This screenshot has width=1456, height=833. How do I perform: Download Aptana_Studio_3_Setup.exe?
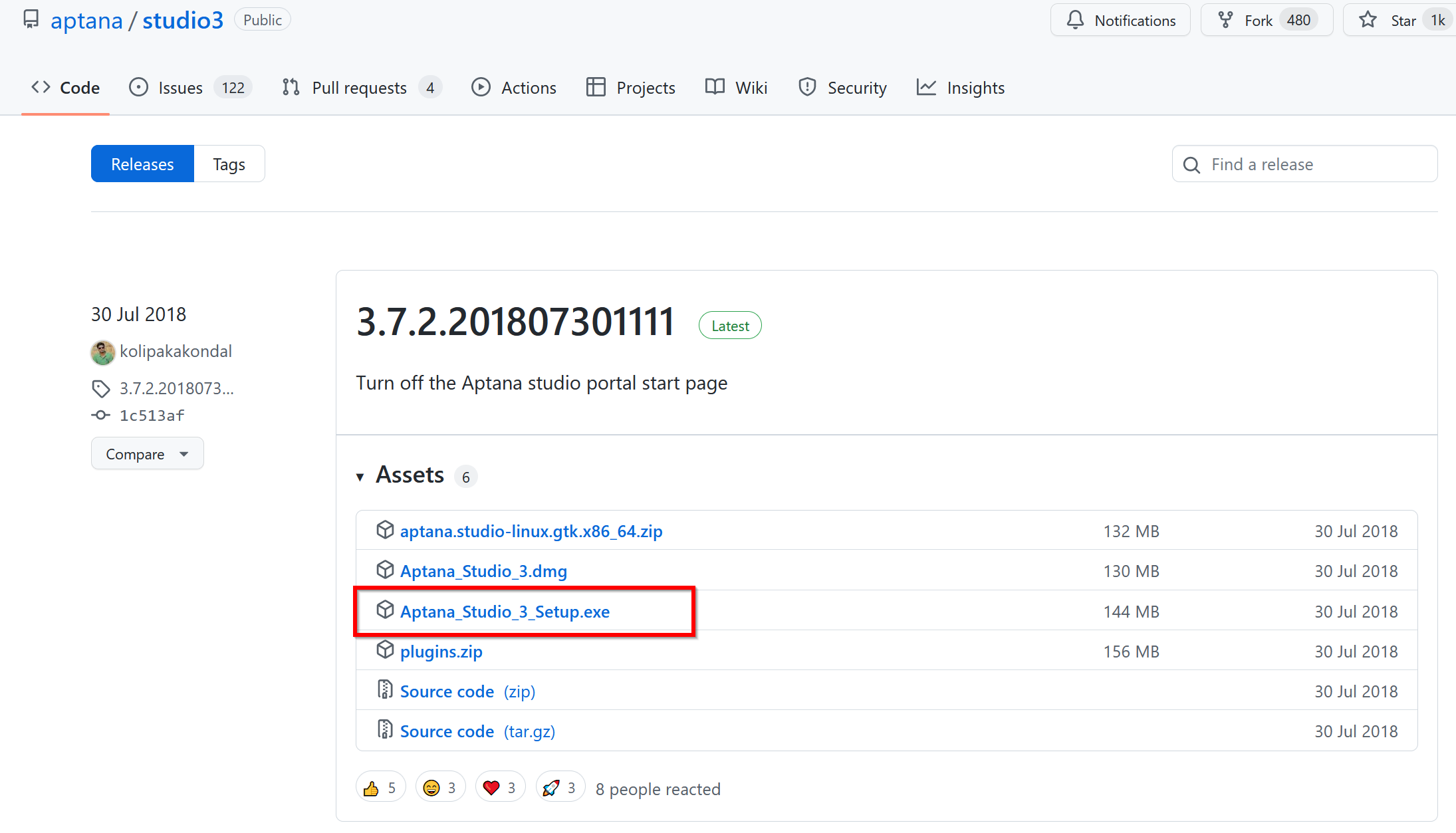tap(505, 612)
